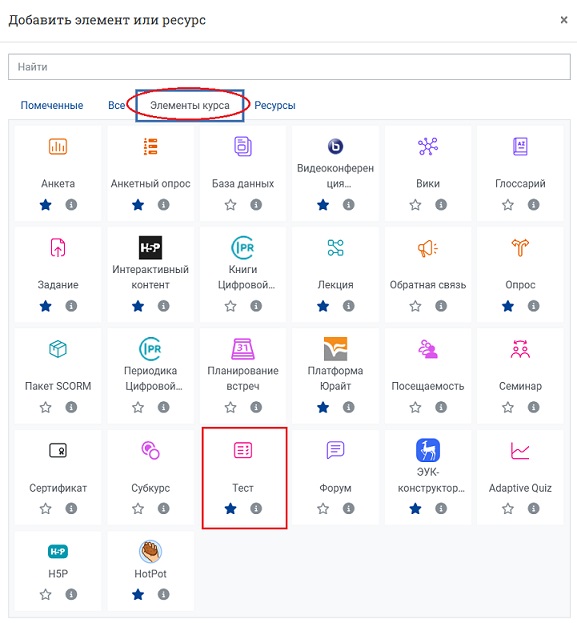Add the Интерактивный контент H5P activity
The height and width of the screenshot is (623, 577).
150,248
